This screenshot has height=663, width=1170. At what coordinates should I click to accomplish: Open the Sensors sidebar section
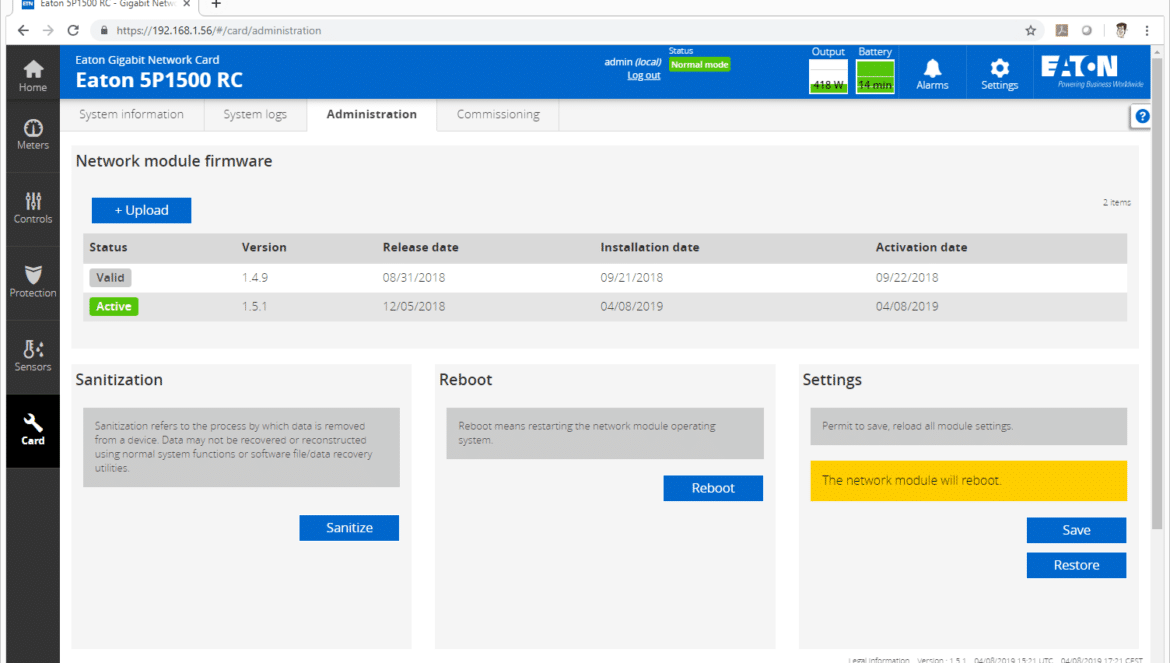pyautogui.click(x=33, y=356)
